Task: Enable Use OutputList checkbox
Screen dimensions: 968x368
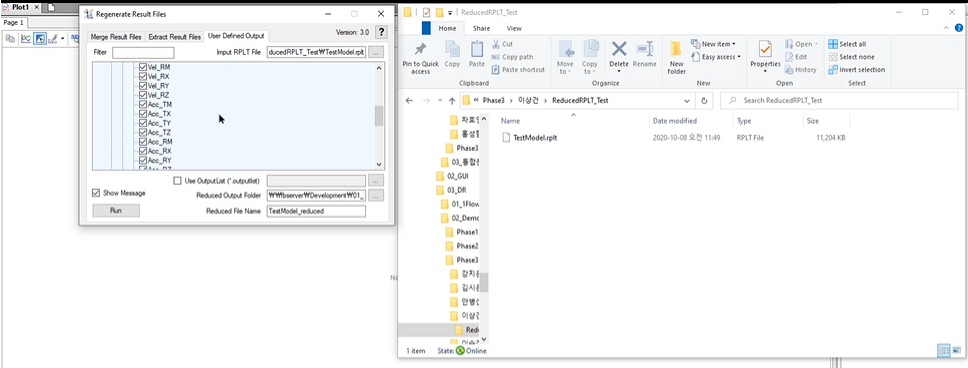Action: (x=178, y=181)
